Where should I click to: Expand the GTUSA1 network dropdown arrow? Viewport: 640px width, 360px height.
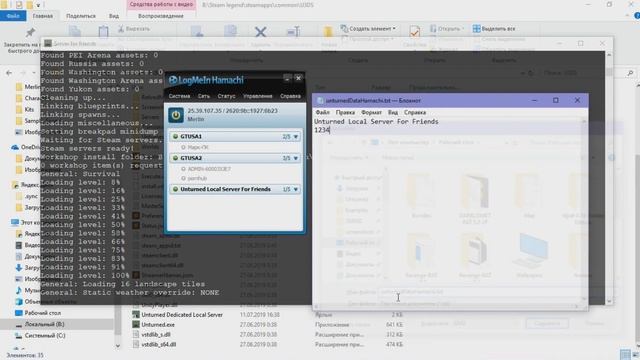296,136
